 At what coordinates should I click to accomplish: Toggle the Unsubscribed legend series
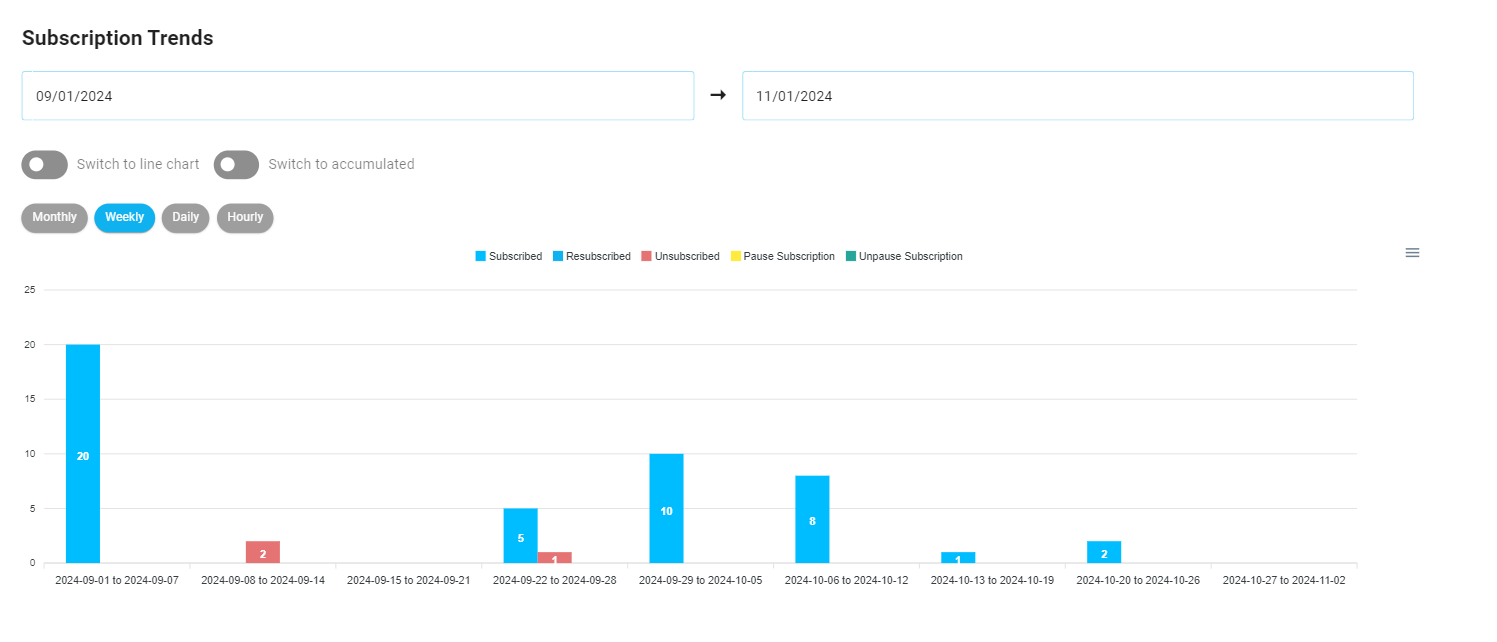click(680, 257)
